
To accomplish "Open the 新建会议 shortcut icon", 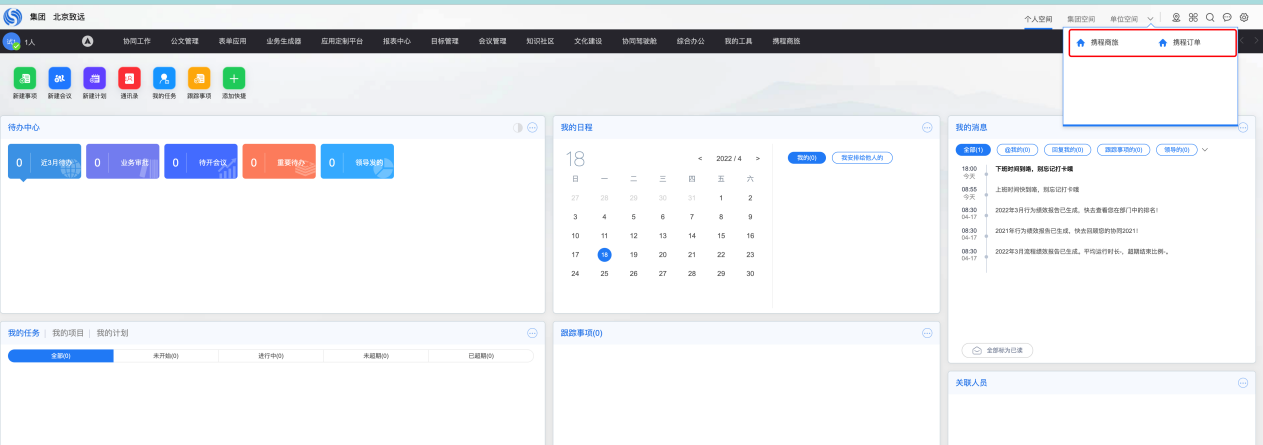I will tap(59, 78).
